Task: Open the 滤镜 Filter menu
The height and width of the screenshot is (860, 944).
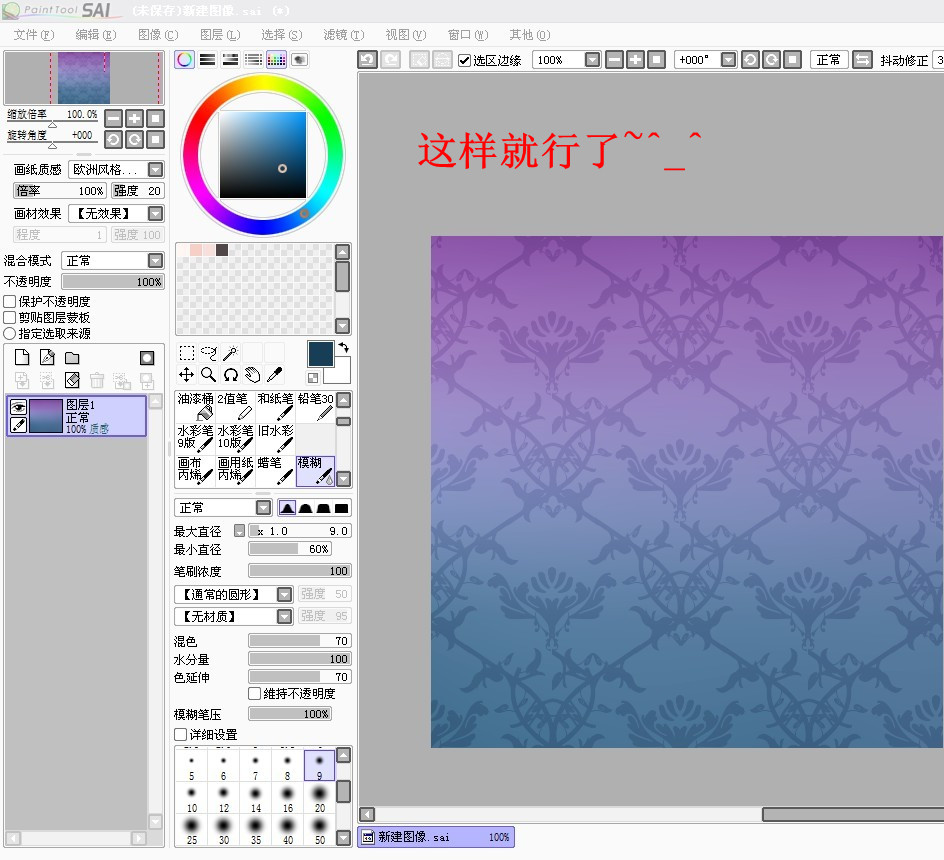Action: click(344, 35)
